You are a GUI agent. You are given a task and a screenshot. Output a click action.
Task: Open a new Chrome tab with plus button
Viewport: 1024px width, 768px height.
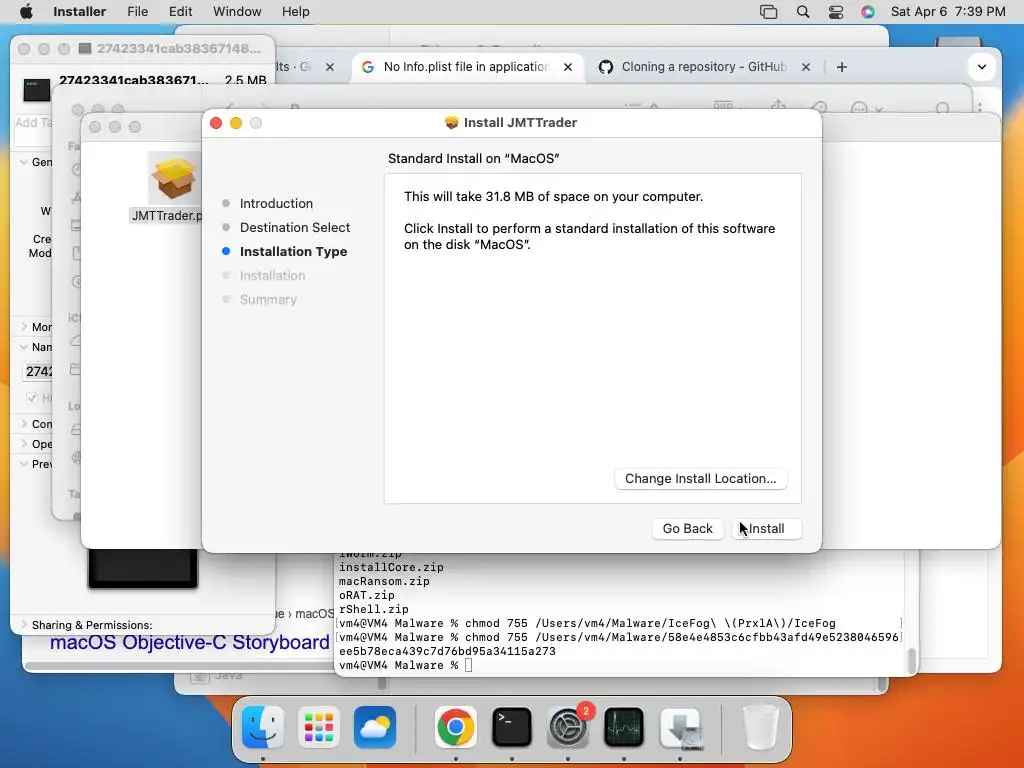[842, 67]
